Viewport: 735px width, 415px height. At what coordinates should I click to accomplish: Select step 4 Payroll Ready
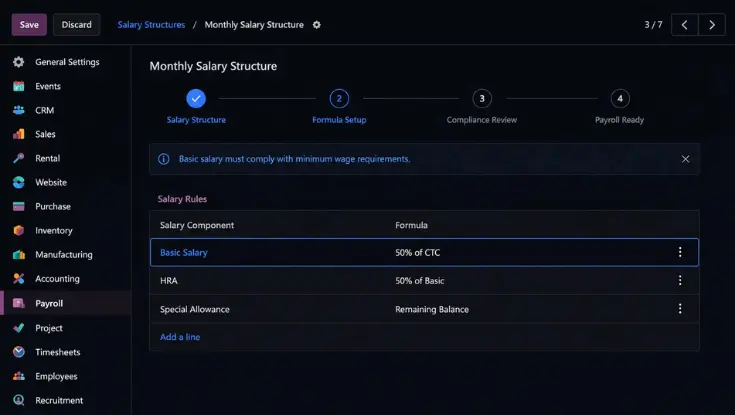620,98
